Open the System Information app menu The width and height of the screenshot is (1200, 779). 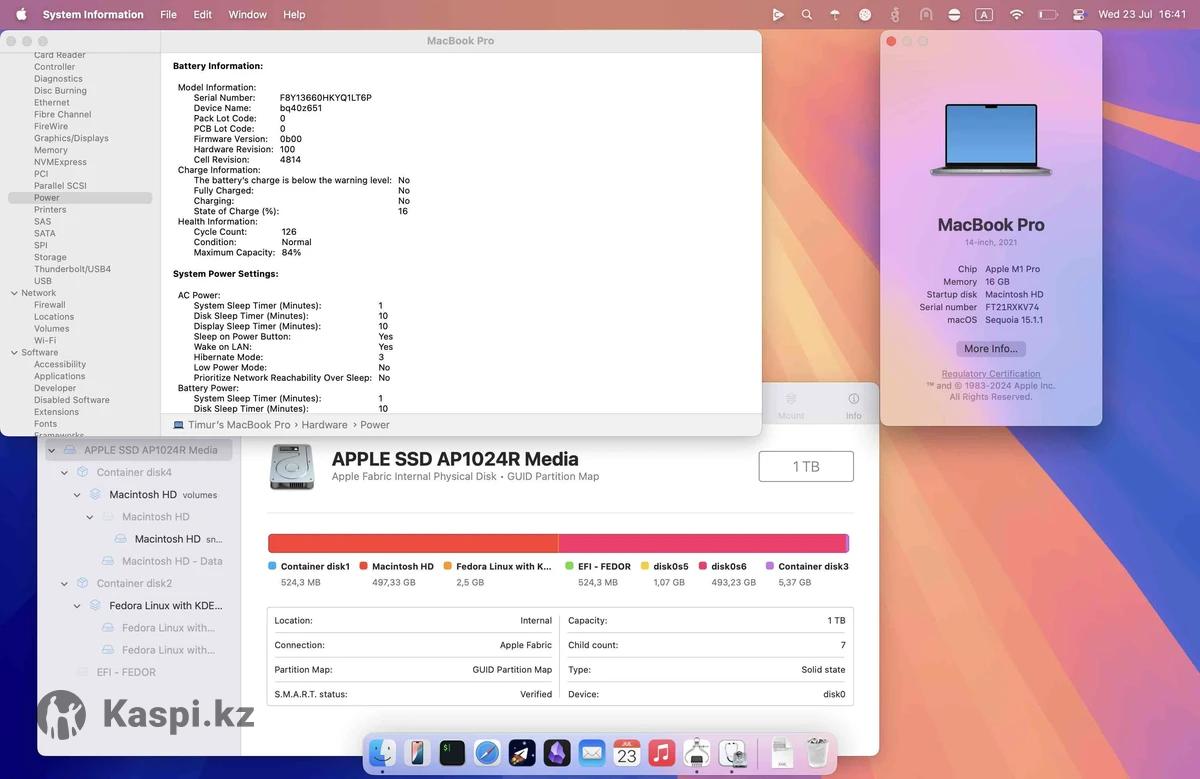point(93,14)
